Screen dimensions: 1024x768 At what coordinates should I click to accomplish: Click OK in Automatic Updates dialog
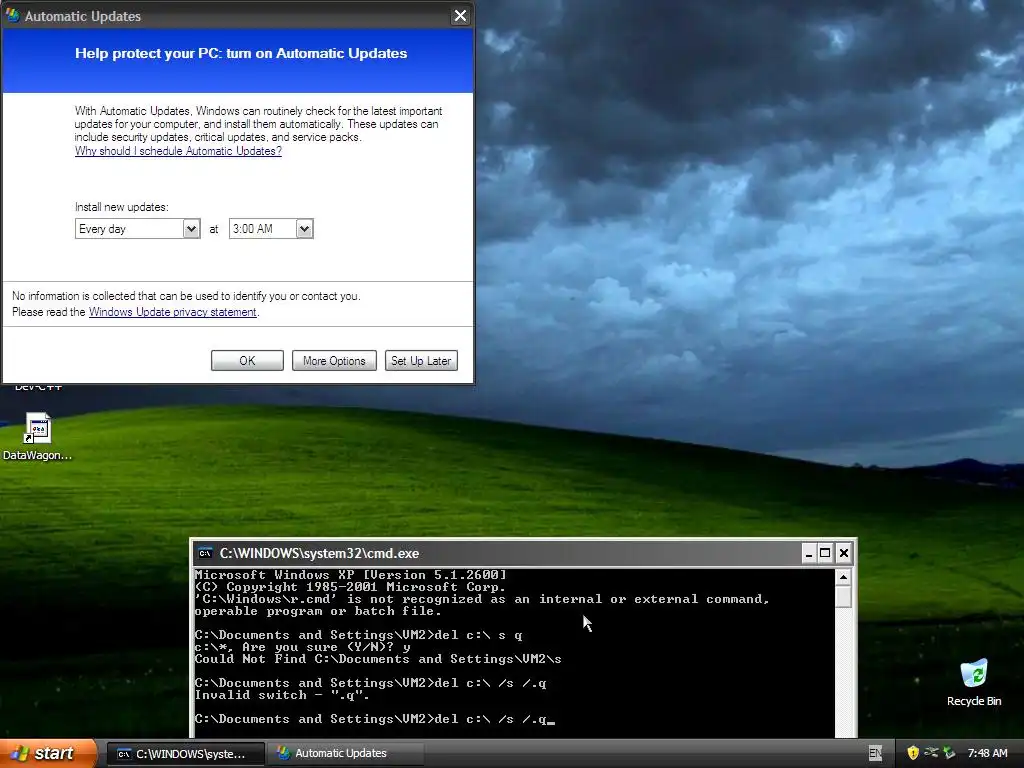pyautogui.click(x=247, y=360)
